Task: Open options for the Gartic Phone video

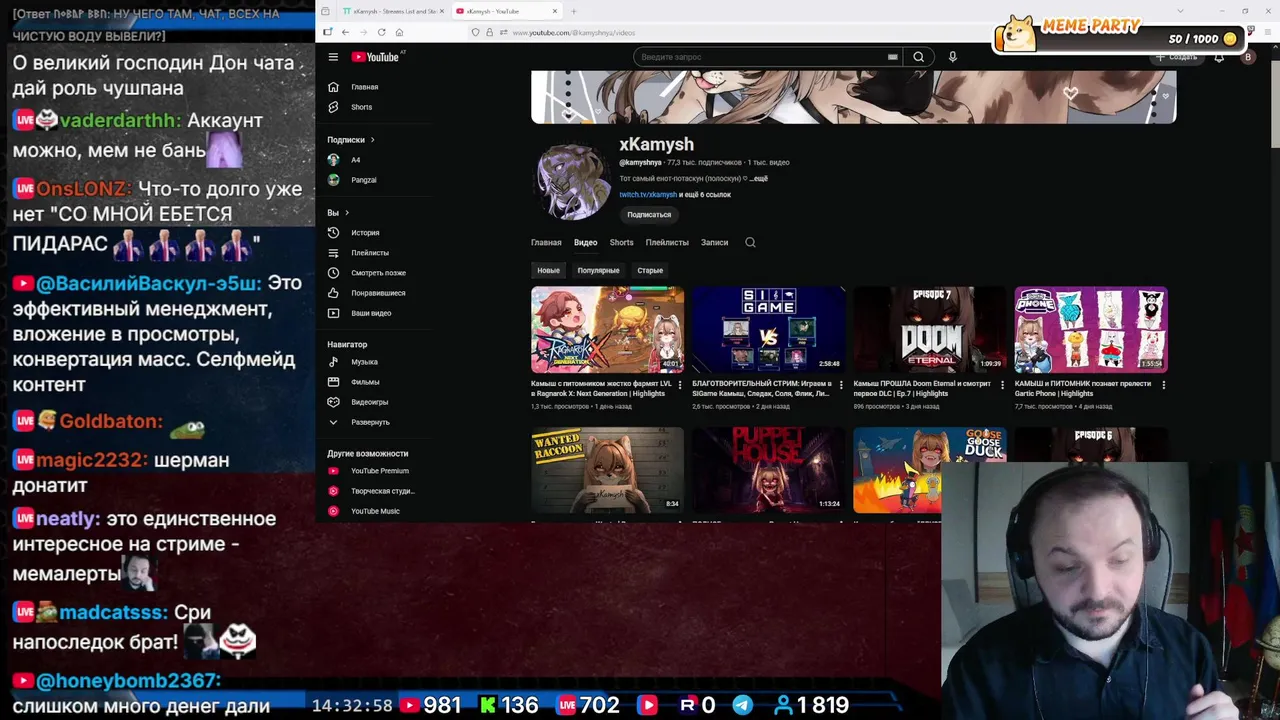Action: pos(1163,385)
